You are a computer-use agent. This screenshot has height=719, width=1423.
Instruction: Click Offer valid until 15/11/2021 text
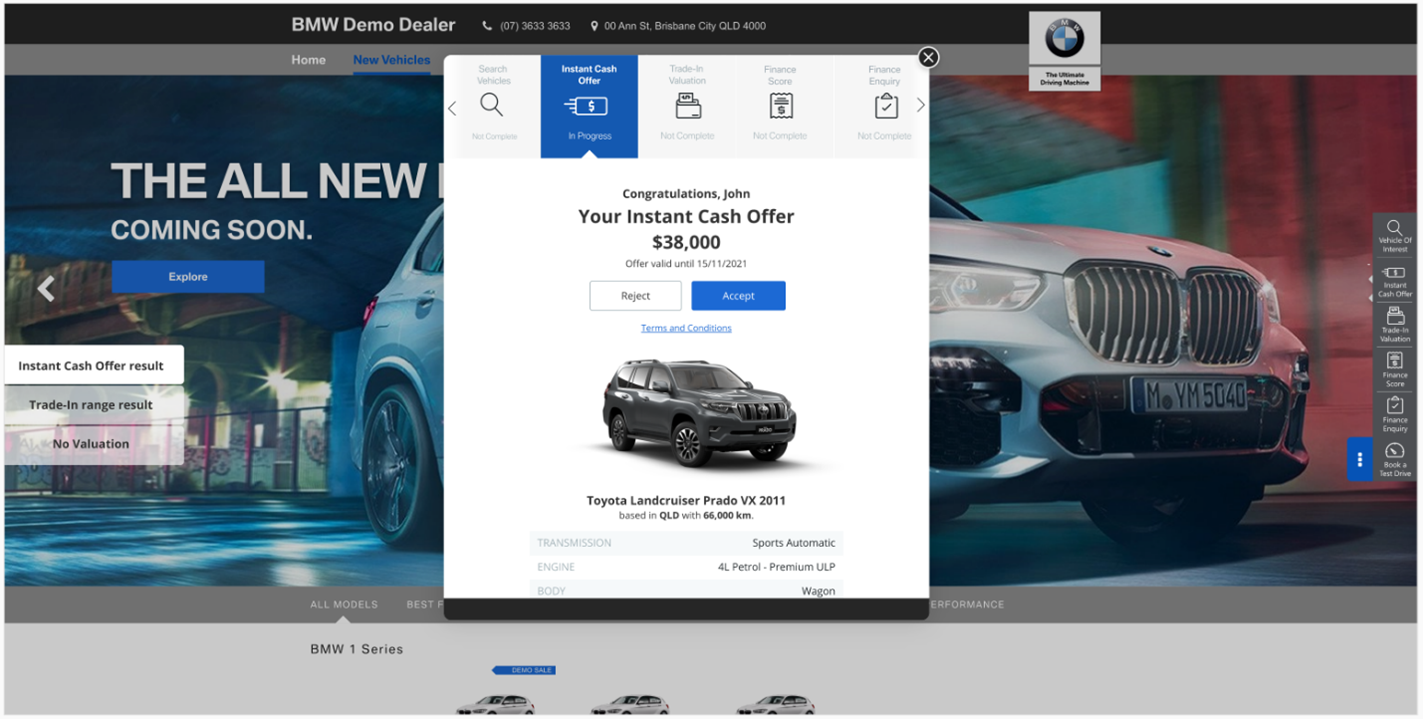pyautogui.click(x=686, y=264)
